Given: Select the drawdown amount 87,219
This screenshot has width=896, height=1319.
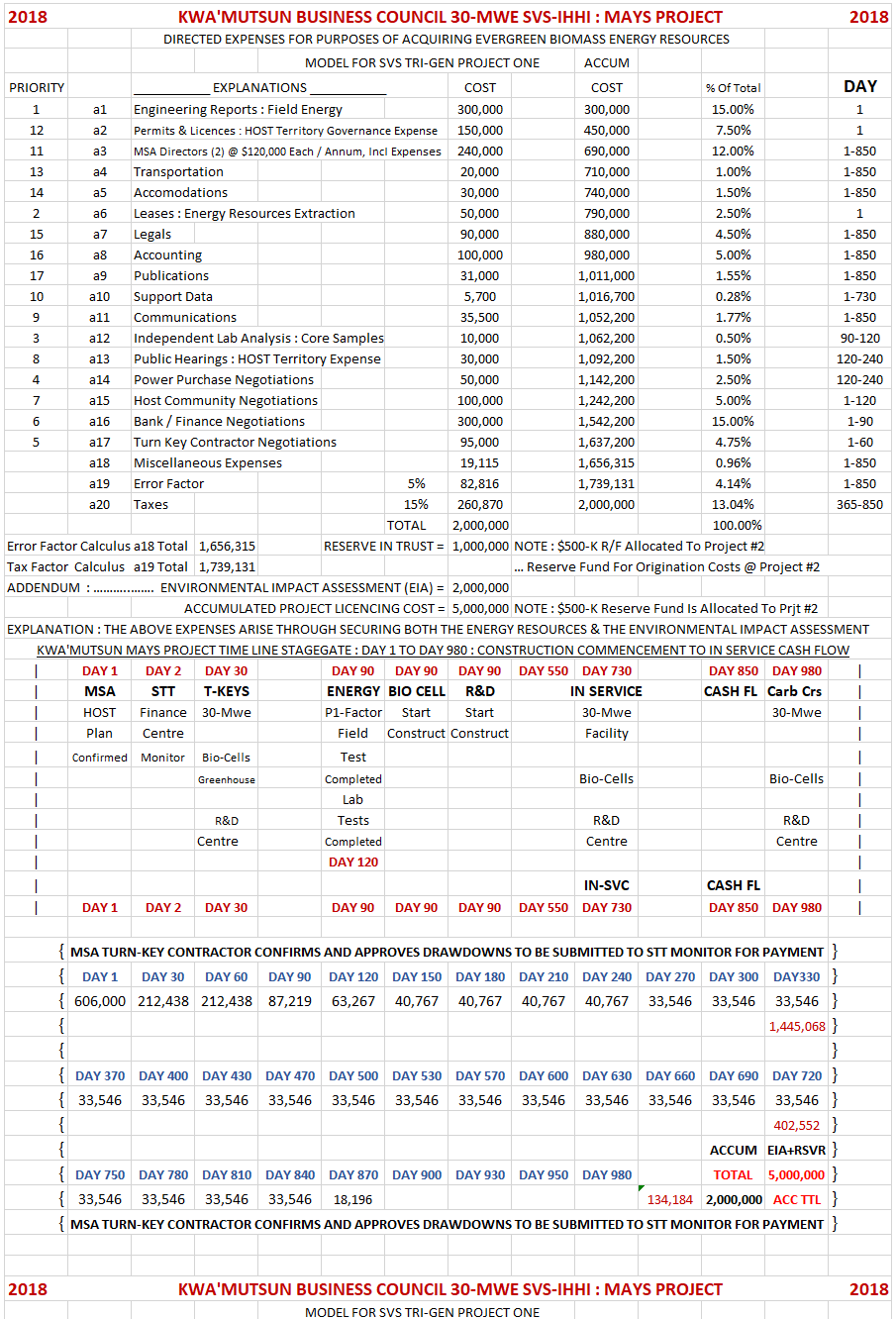Looking at the screenshot, I should click(290, 1001).
